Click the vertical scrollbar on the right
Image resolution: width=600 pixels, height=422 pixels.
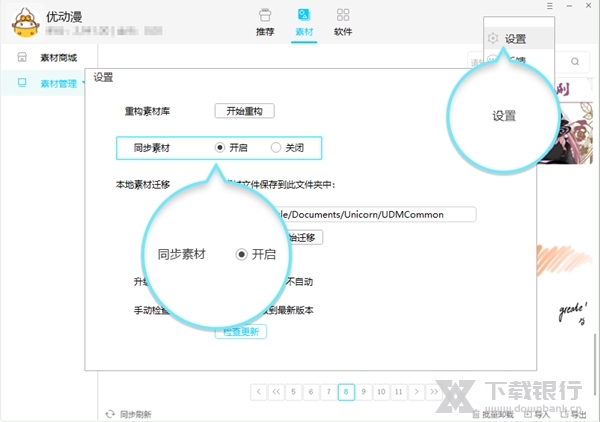[x=594, y=365]
